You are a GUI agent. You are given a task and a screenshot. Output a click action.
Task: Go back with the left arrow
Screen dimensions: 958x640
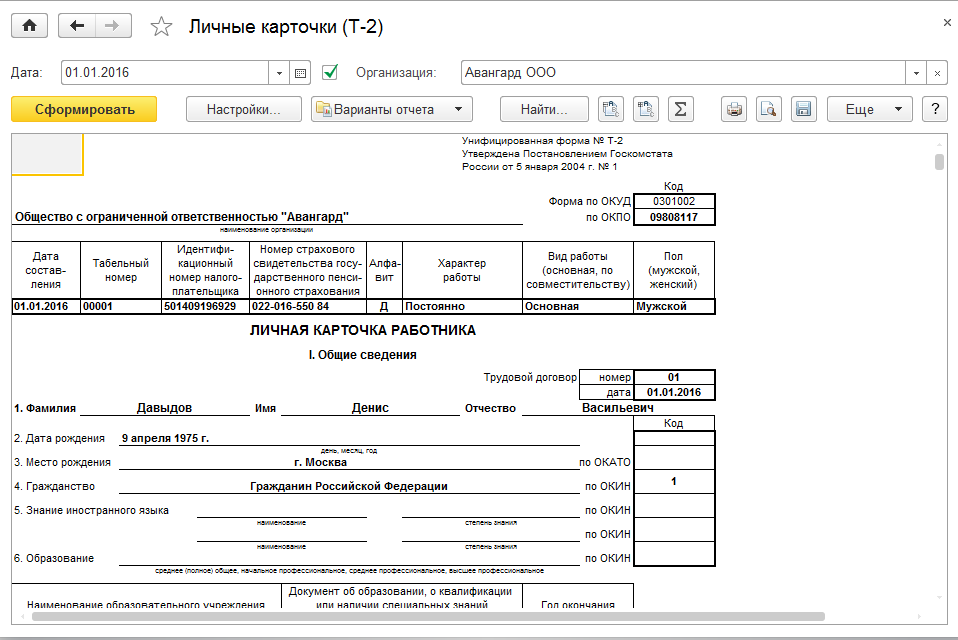(78, 27)
